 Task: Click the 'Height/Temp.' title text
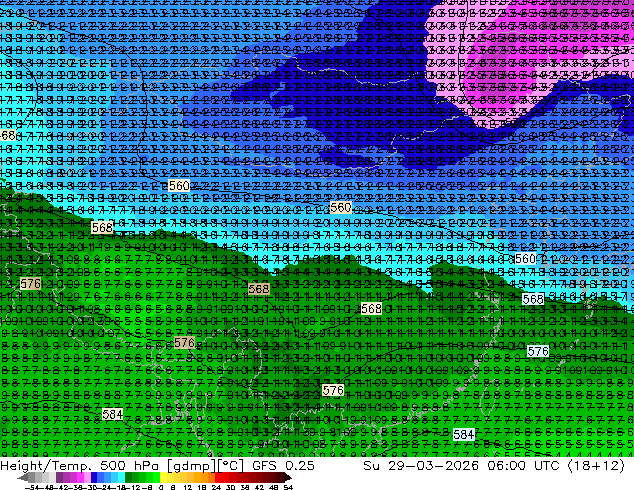point(45,466)
